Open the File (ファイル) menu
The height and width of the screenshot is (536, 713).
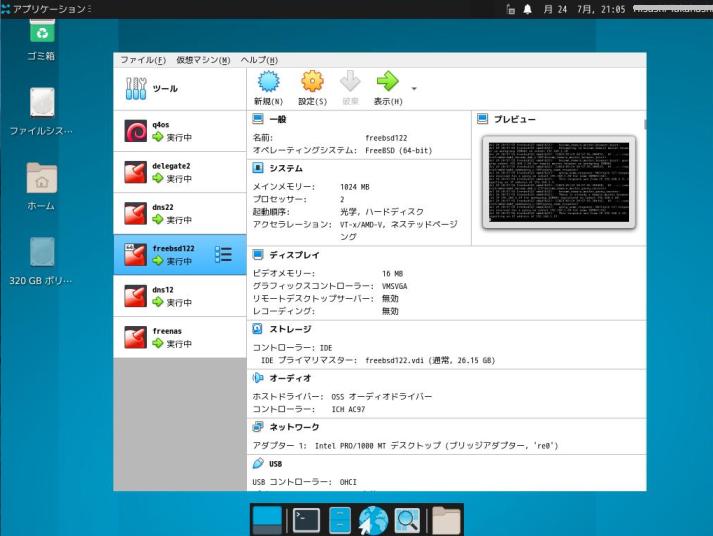click(x=143, y=60)
